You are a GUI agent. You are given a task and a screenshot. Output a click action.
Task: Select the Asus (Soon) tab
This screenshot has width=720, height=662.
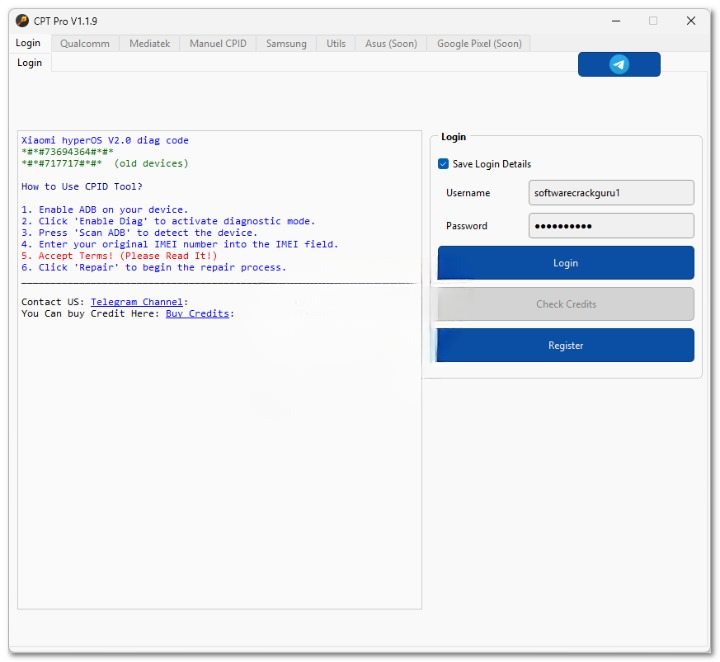(x=391, y=44)
